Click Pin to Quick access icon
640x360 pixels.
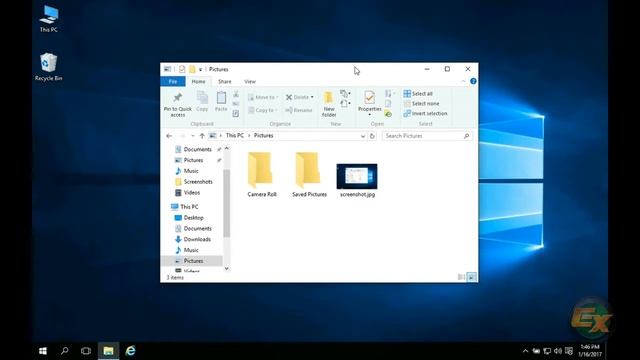178,98
